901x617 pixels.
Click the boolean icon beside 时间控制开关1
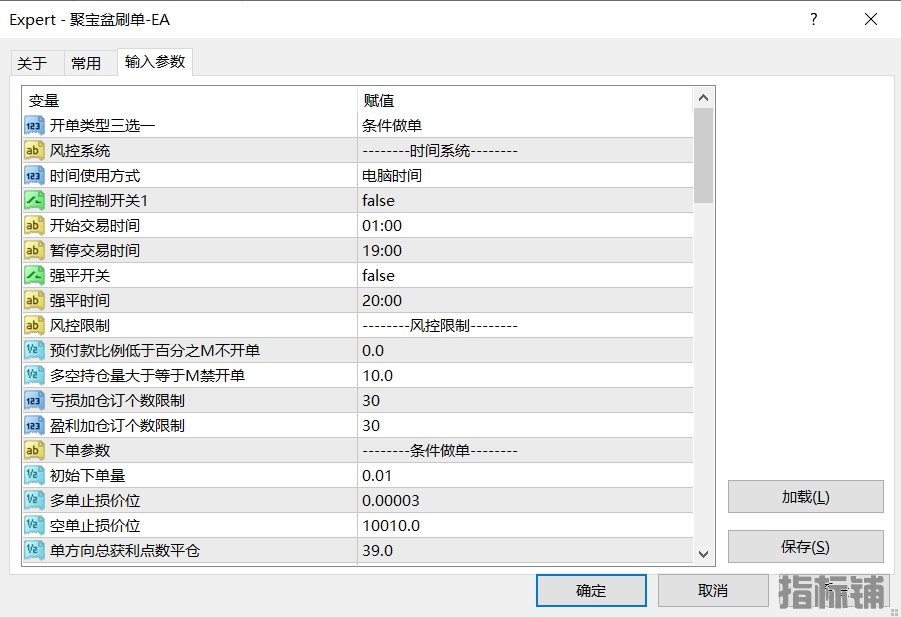[x=34, y=200]
